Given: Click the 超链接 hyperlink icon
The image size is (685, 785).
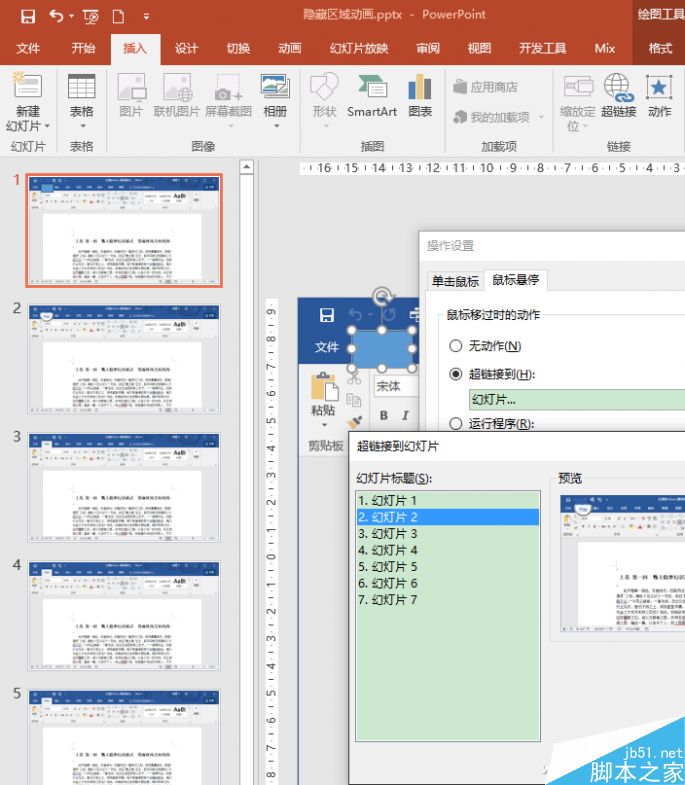Looking at the screenshot, I should click(x=618, y=97).
